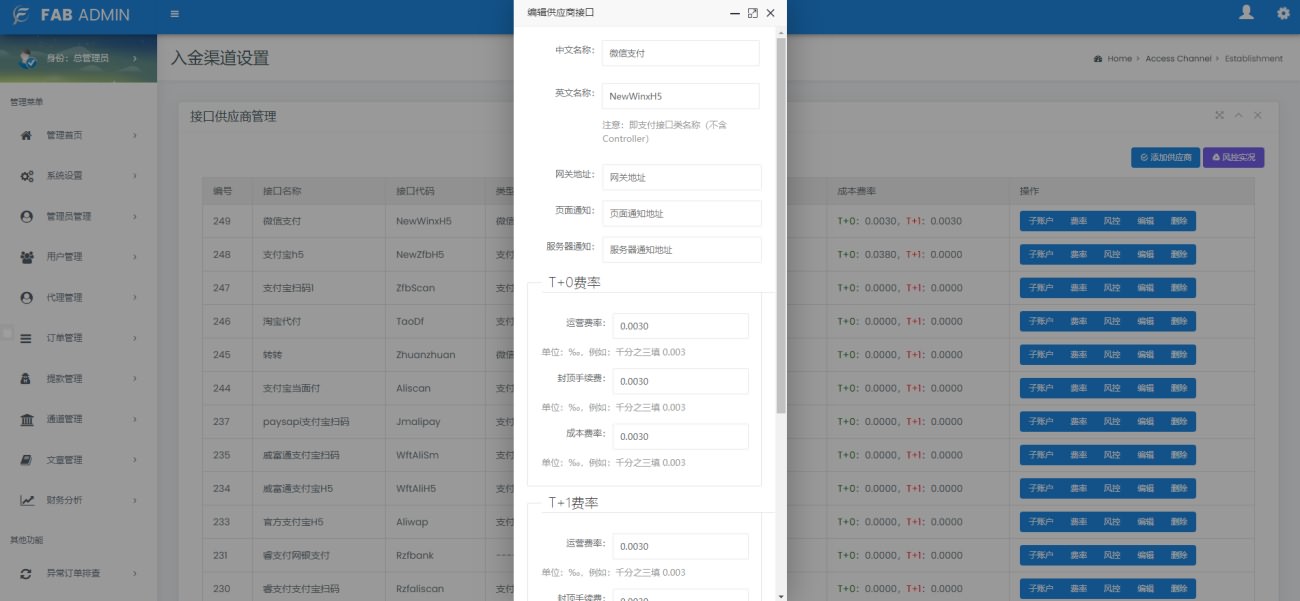Screen dimensions: 1300x601
Task: Click the 用户管理 group icon
Action: coord(27,257)
